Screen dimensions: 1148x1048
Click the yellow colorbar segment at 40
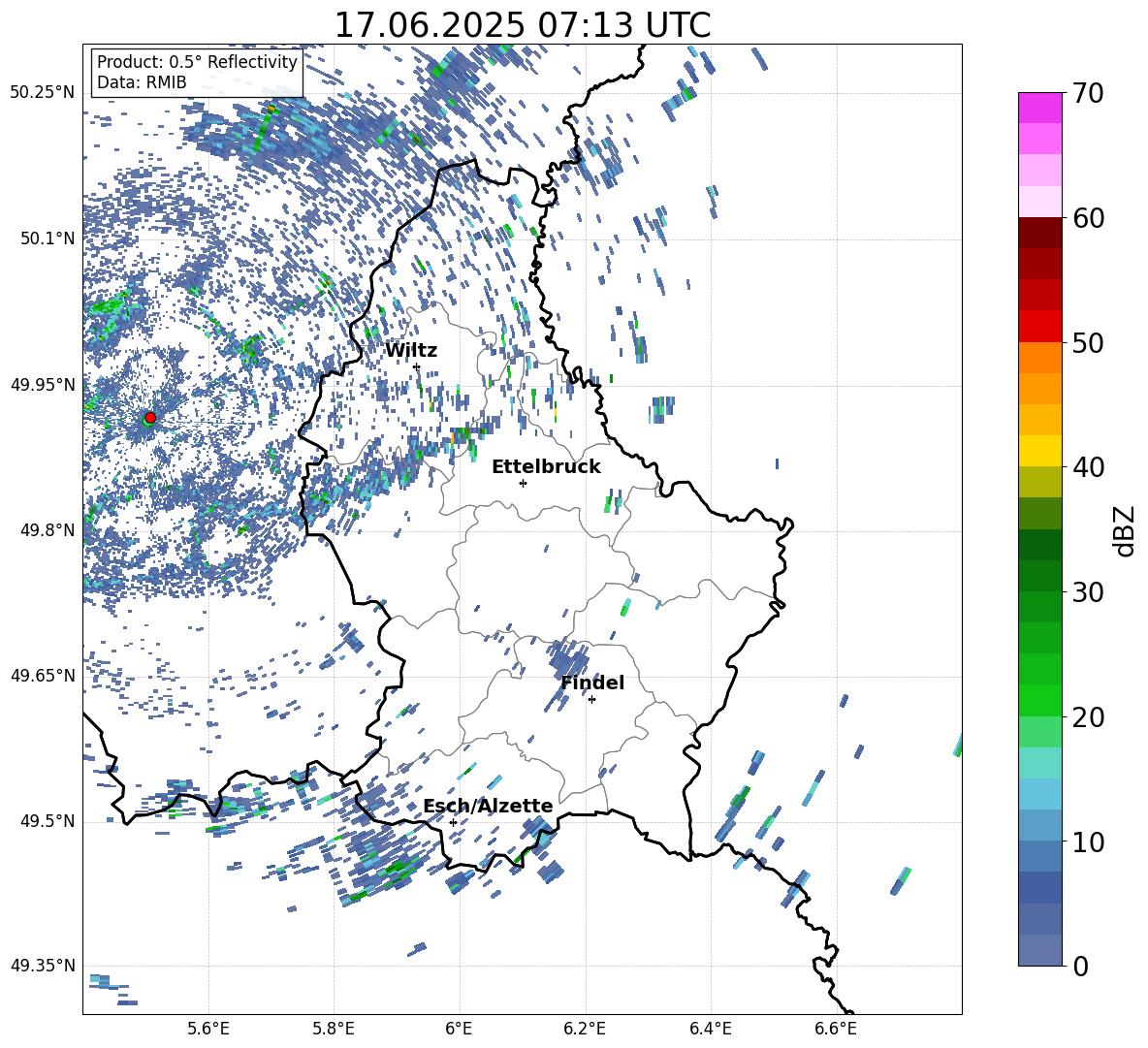pos(1040,452)
